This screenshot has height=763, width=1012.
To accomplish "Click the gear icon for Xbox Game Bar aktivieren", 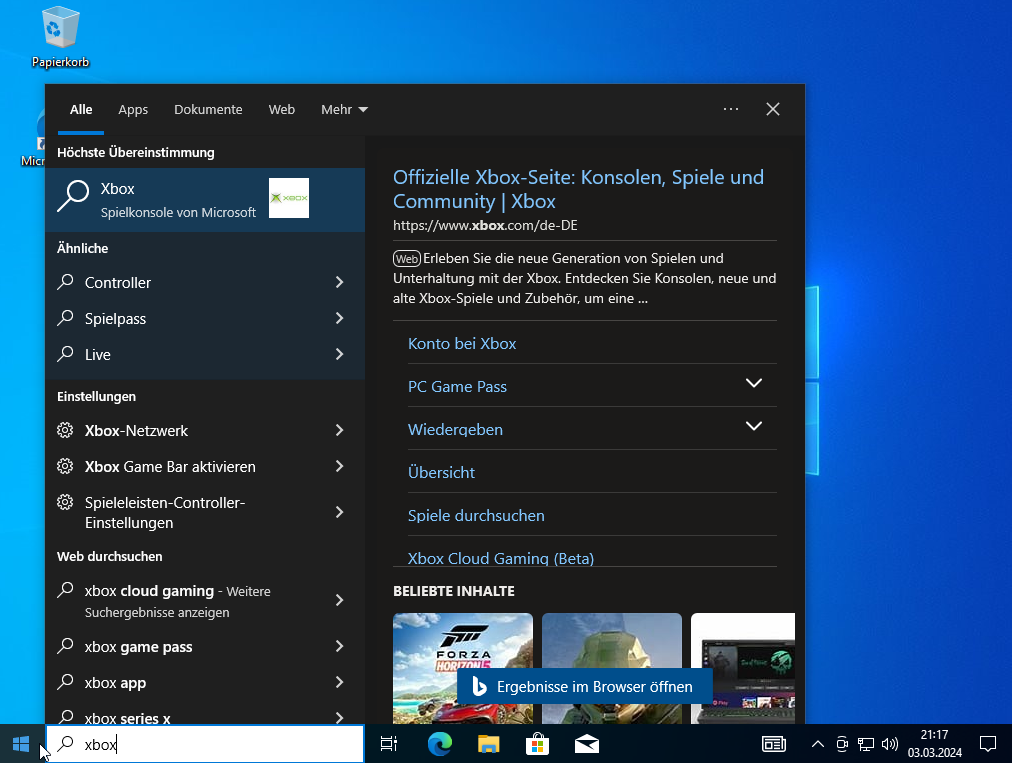I will 65,466.
